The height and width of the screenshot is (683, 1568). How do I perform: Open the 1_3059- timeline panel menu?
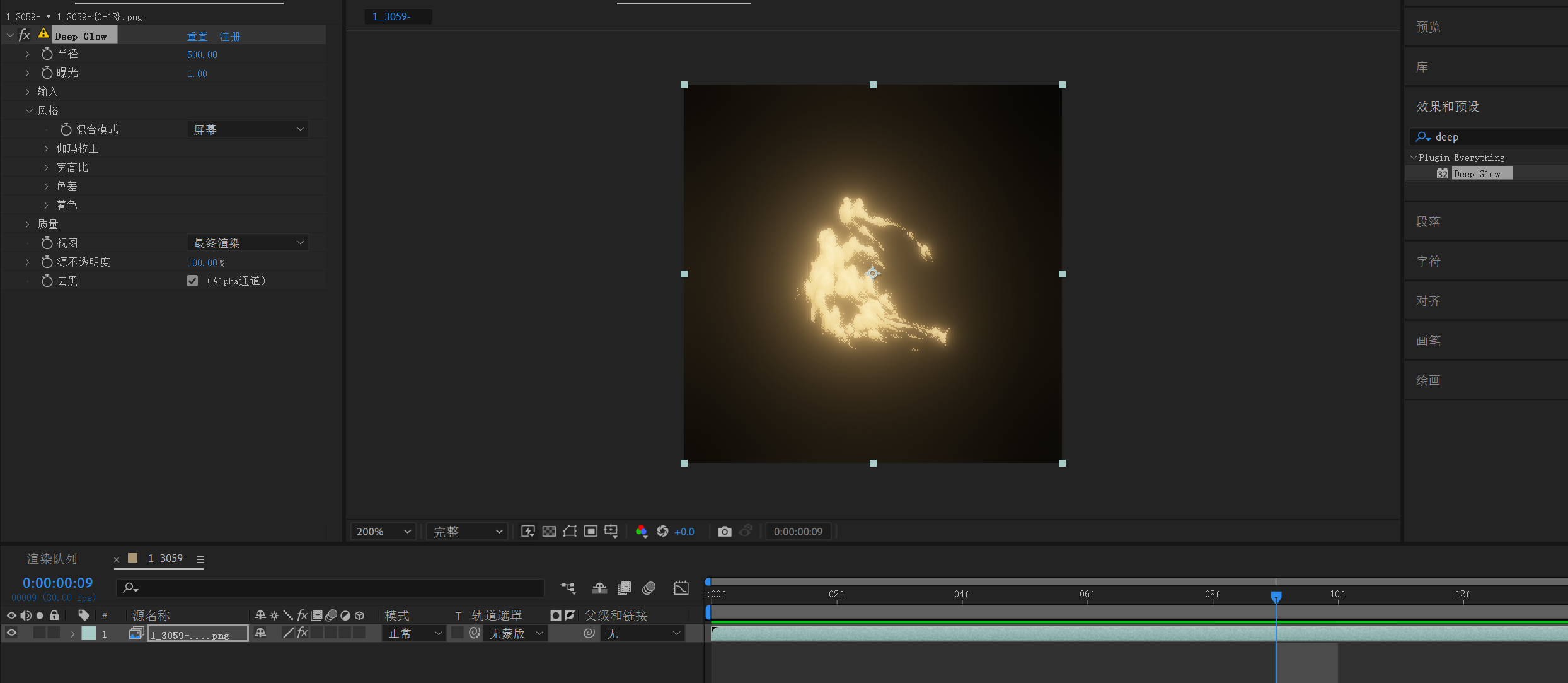pyautogui.click(x=200, y=559)
